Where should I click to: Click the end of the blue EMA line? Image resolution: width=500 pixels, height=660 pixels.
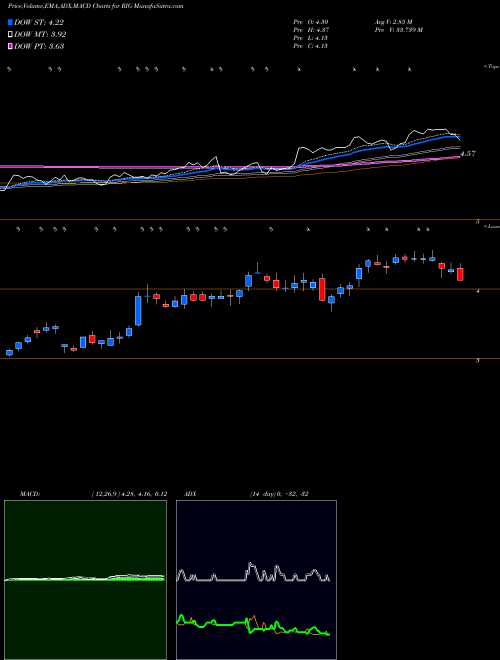[x=459, y=138]
